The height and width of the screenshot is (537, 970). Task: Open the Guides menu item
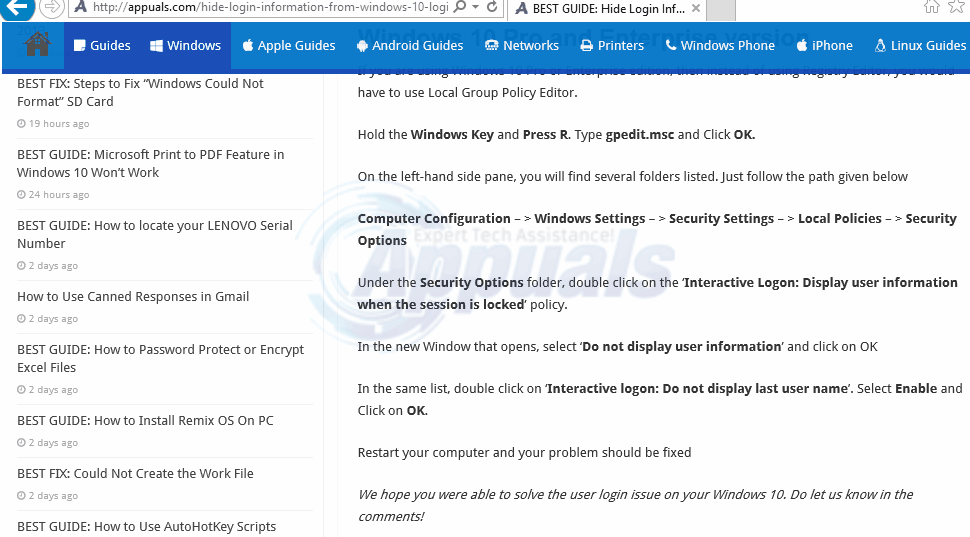tap(102, 45)
